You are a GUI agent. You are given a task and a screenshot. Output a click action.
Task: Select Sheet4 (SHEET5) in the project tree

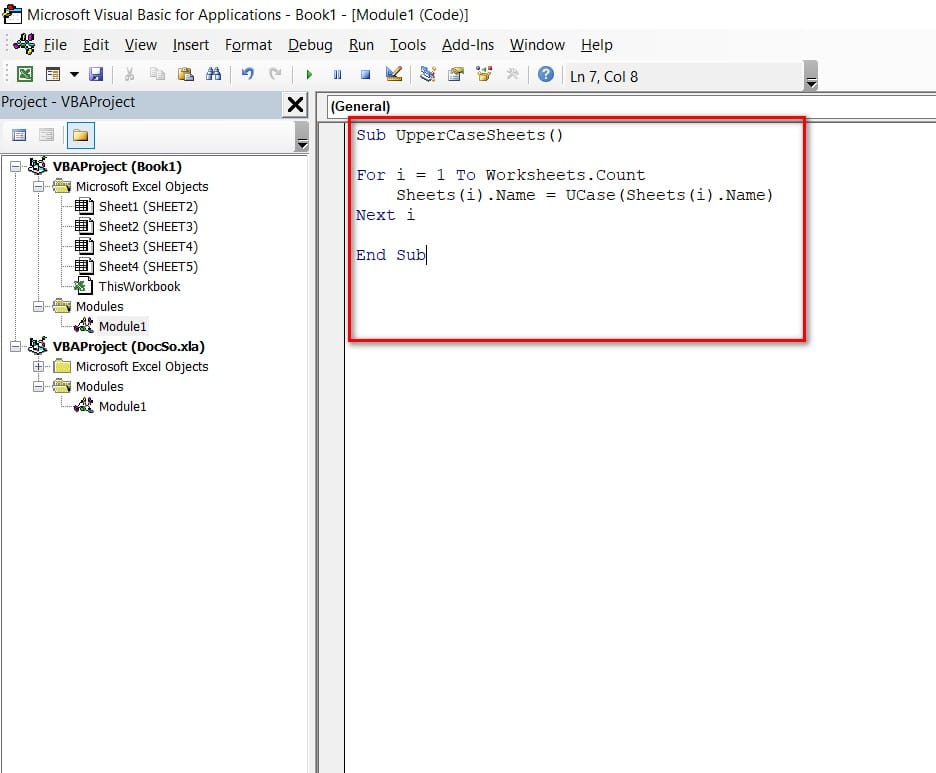[x=148, y=266]
